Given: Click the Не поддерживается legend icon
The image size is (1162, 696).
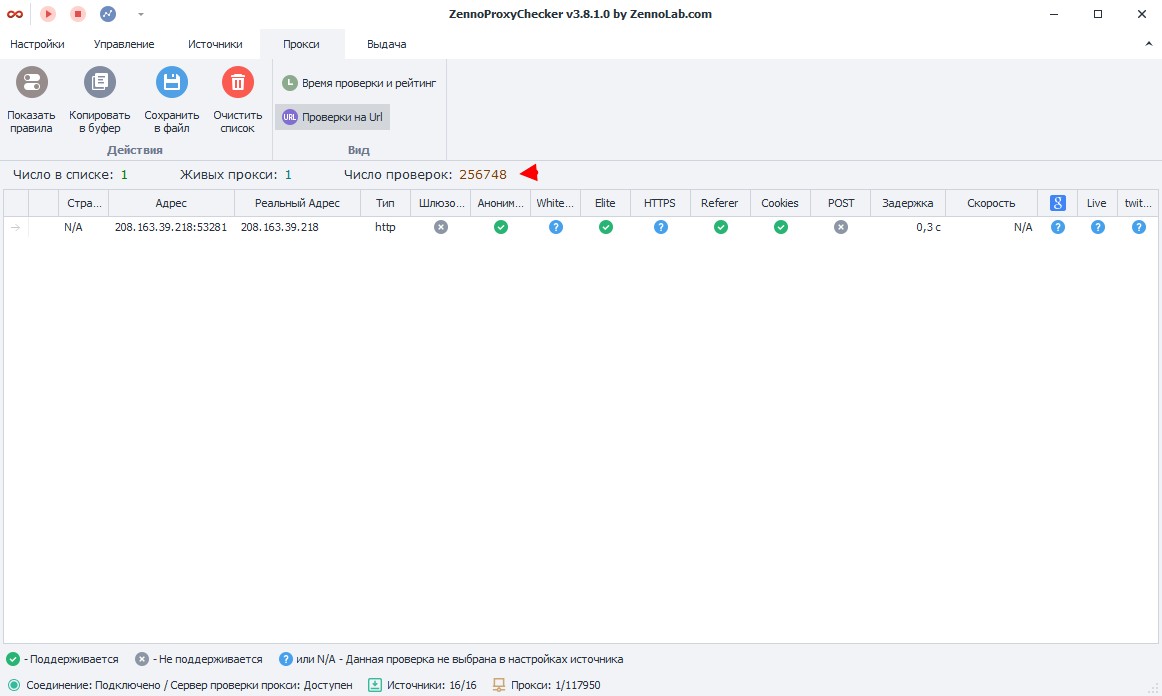Looking at the screenshot, I should [142, 659].
